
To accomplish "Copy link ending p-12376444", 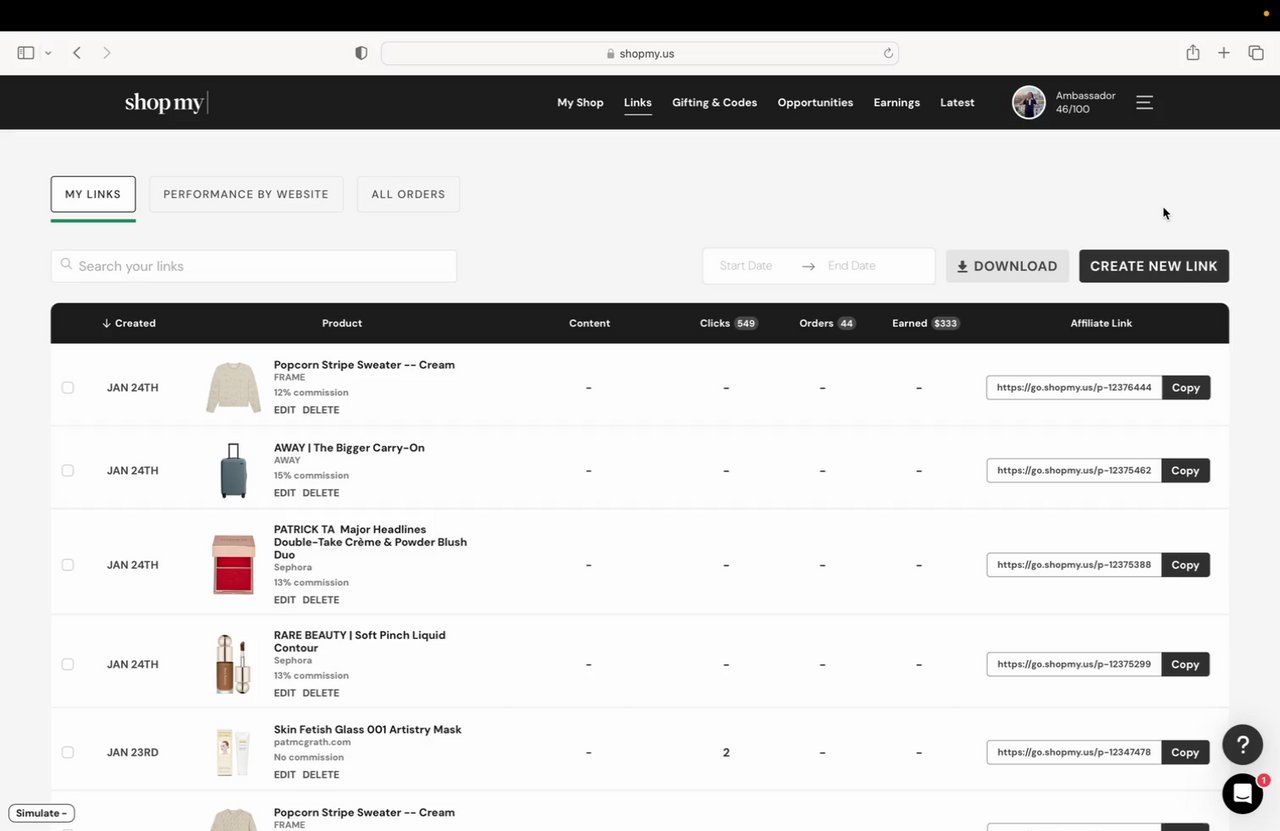I will point(1186,387).
